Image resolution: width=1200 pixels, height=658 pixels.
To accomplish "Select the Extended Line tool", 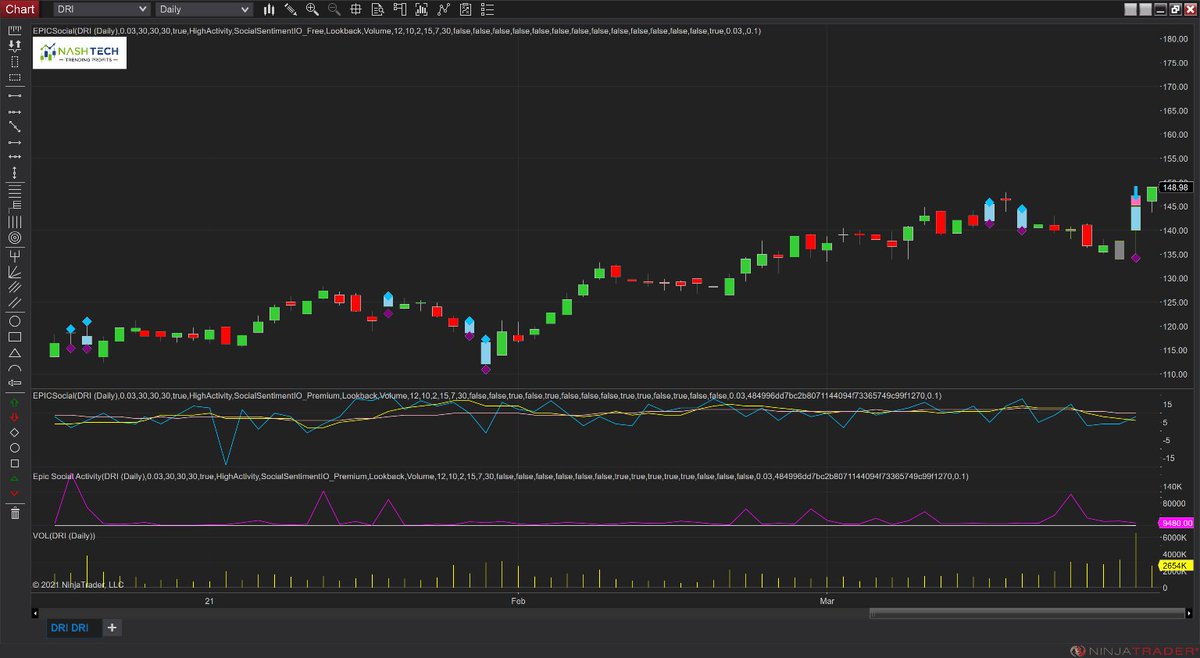I will (x=15, y=126).
